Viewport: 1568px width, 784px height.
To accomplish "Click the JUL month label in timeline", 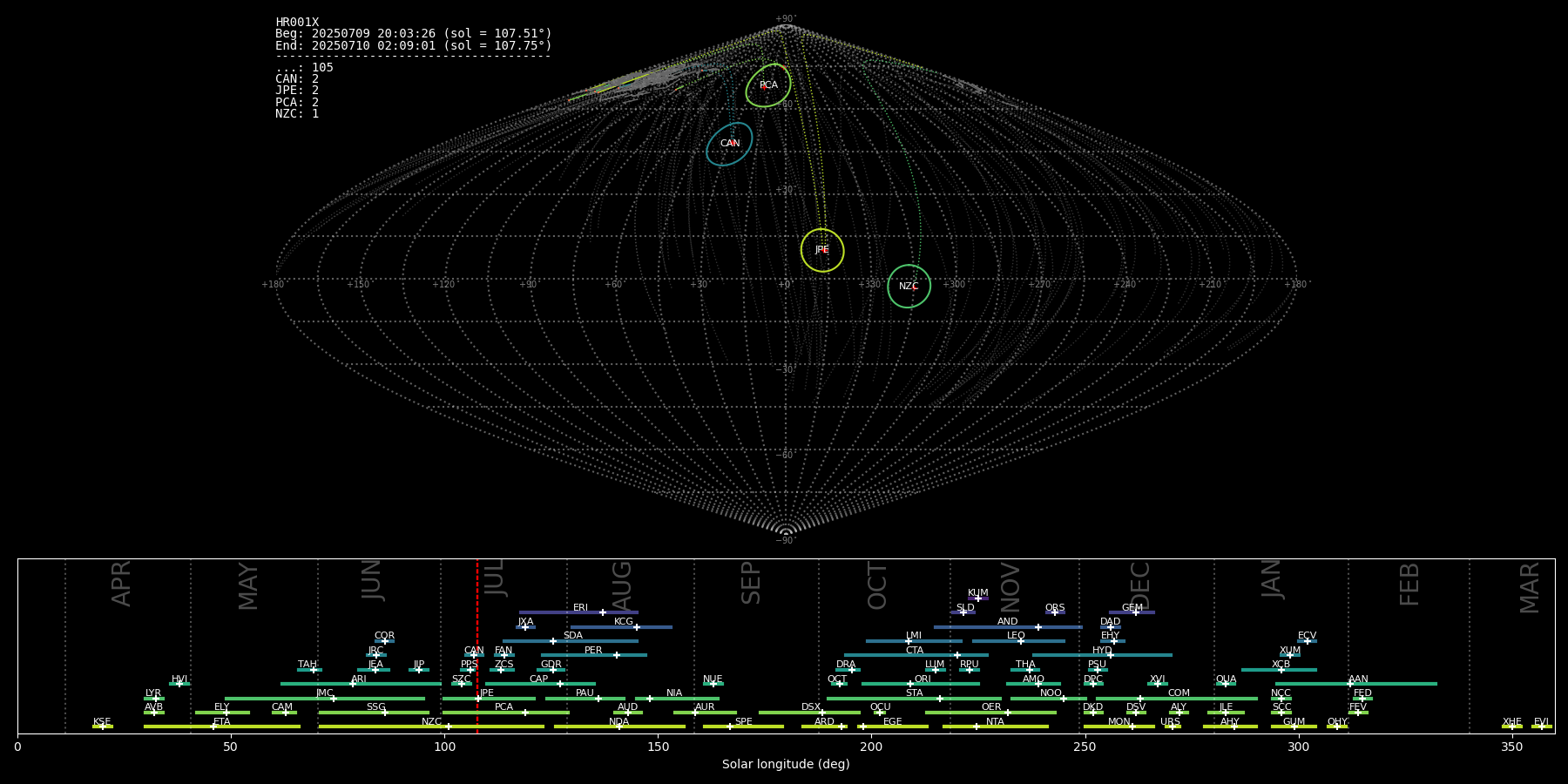I will [x=494, y=578].
